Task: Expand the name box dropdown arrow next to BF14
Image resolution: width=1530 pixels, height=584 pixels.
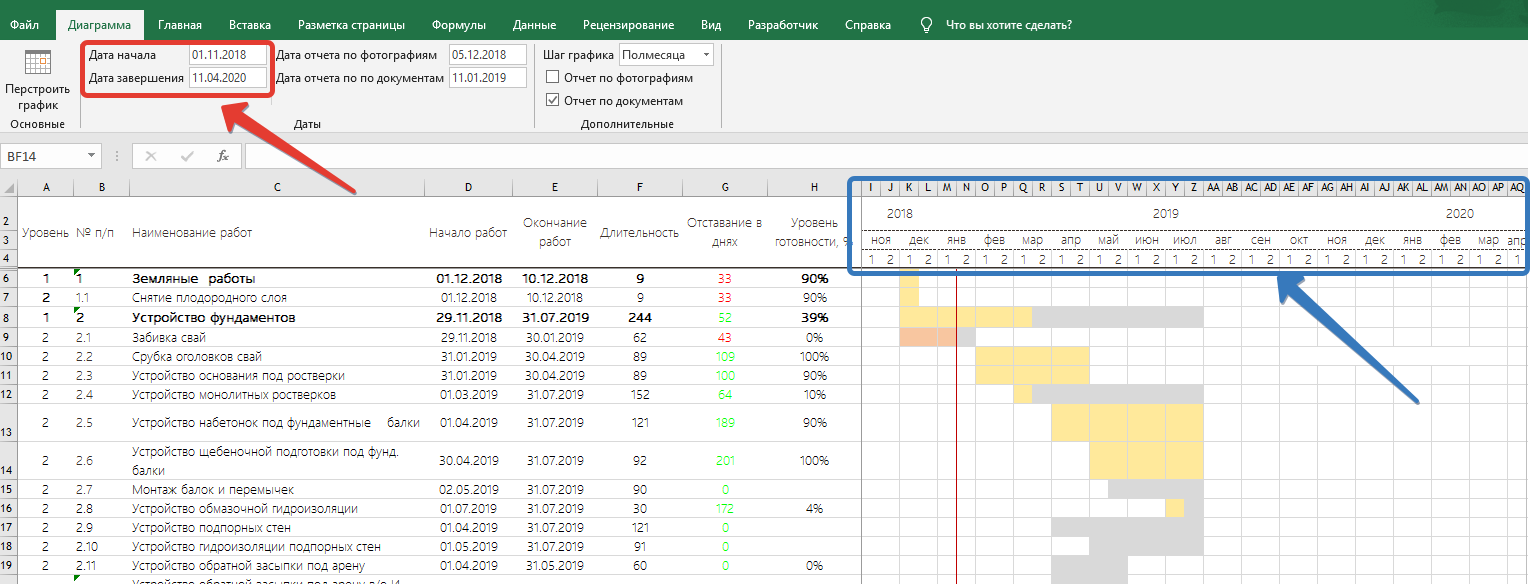Action: [x=92, y=156]
